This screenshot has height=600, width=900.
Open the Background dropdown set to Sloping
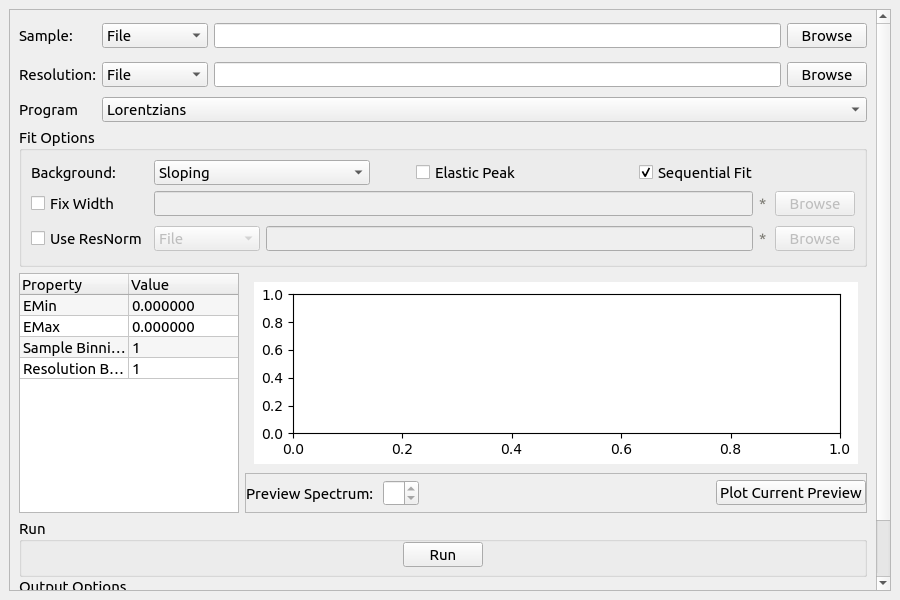coord(262,173)
